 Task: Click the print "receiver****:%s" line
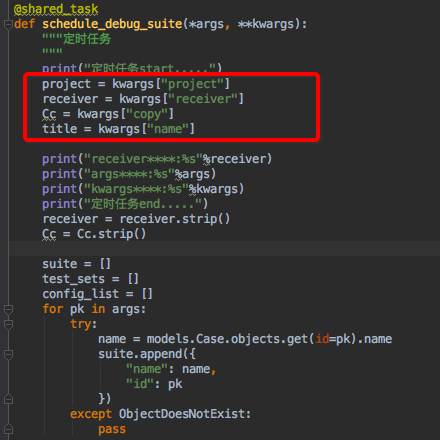pos(157,159)
